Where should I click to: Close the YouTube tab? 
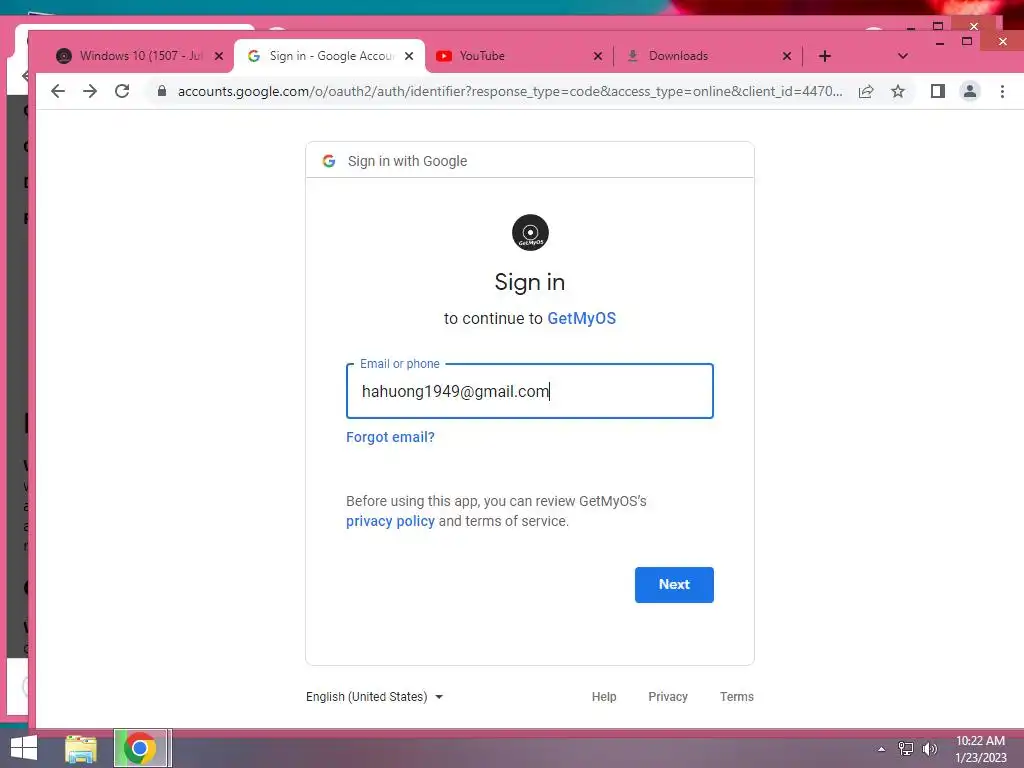pyautogui.click(x=598, y=56)
